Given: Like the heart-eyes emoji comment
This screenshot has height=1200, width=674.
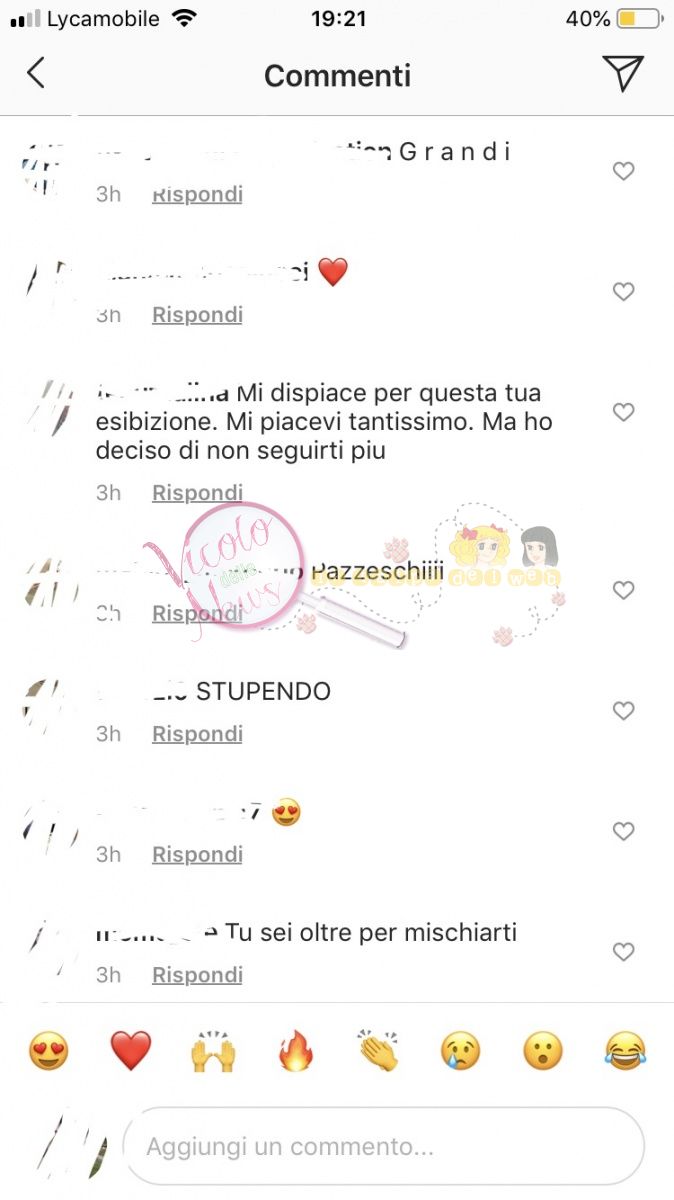Looking at the screenshot, I should point(623,831).
